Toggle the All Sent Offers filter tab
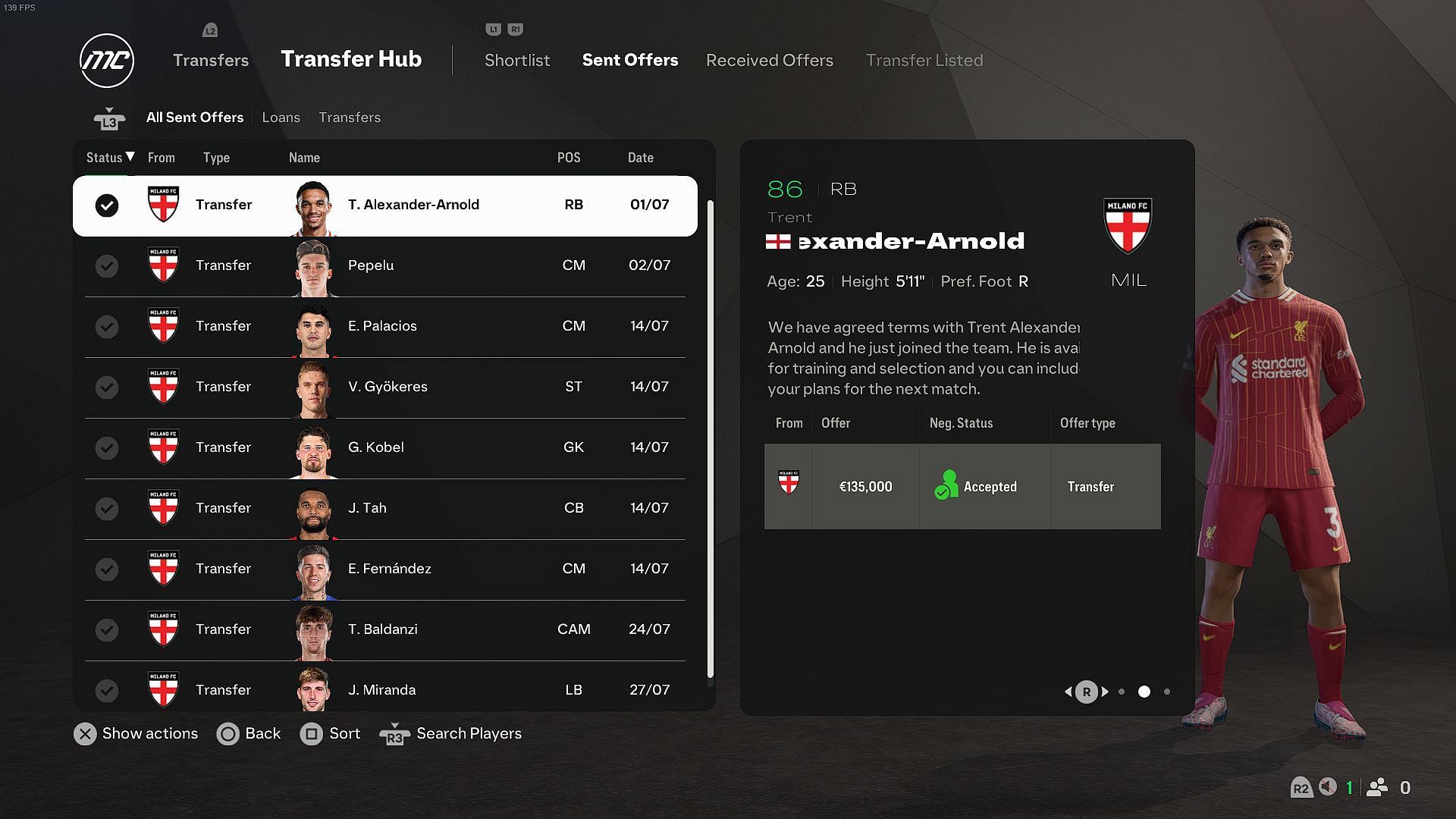This screenshot has width=1456, height=819. click(x=195, y=117)
